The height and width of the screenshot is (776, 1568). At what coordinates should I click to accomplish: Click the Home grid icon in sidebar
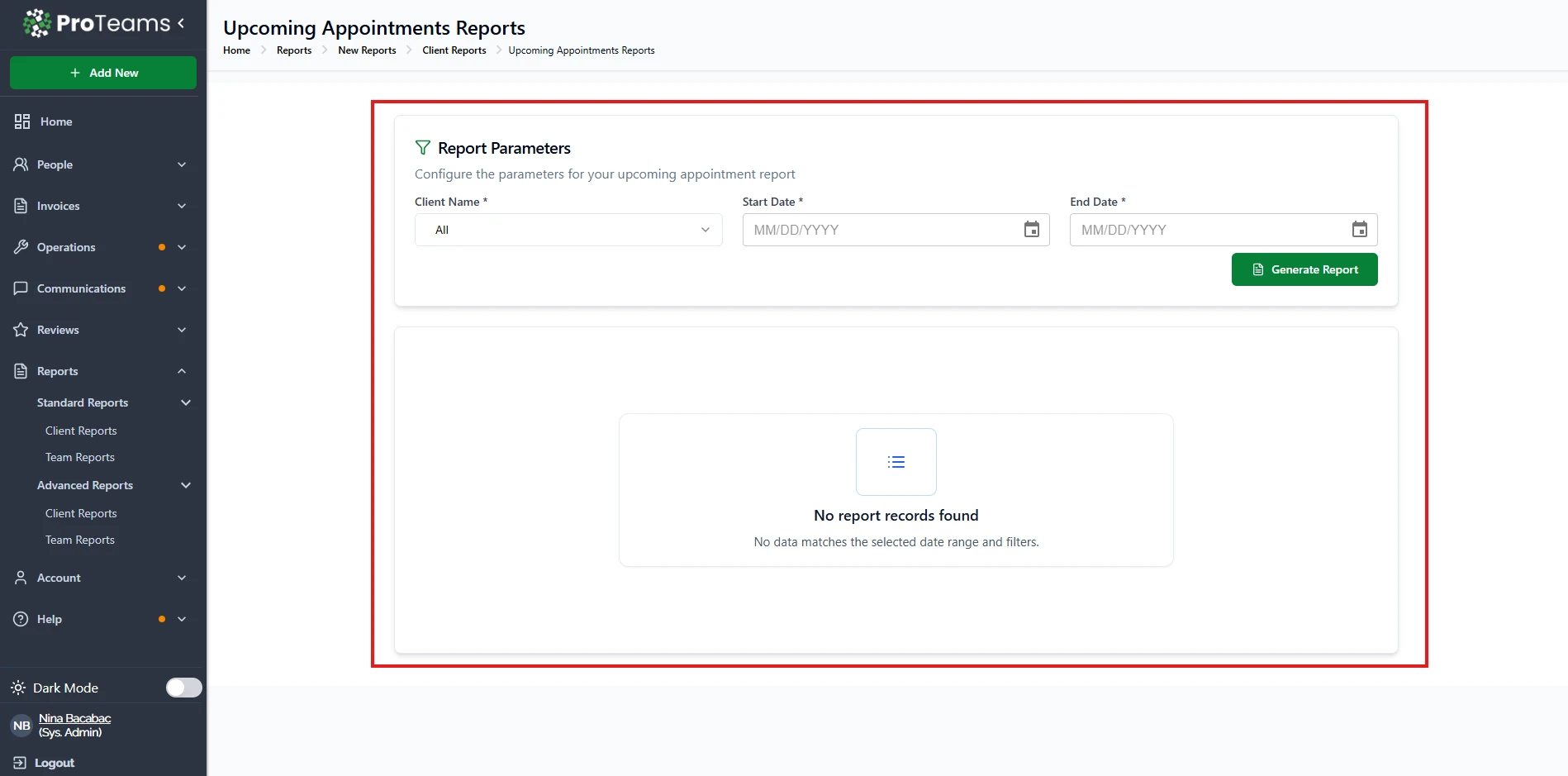[x=22, y=121]
